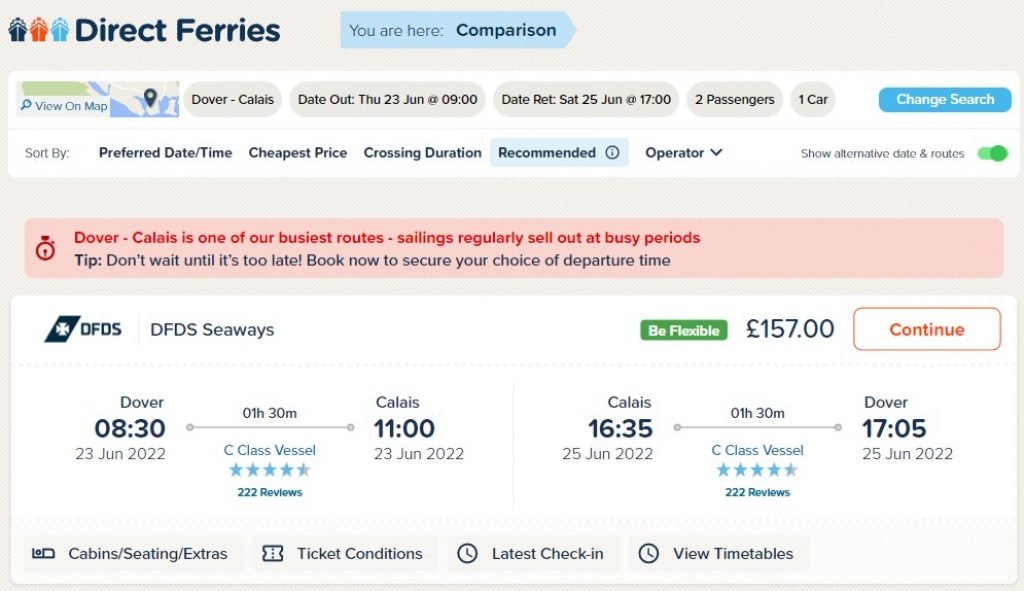
Task: Click the Change Search button
Action: pos(944,99)
